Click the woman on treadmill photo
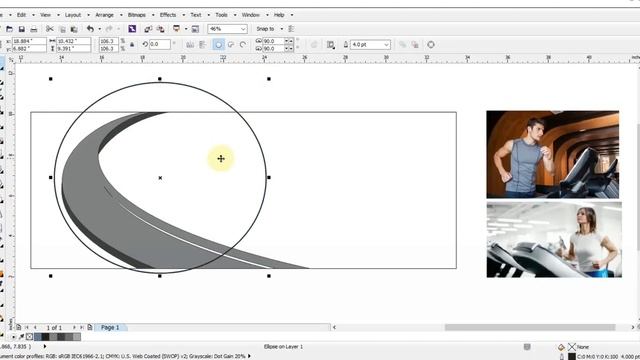Image resolution: width=640 pixels, height=360 pixels. coord(554,240)
